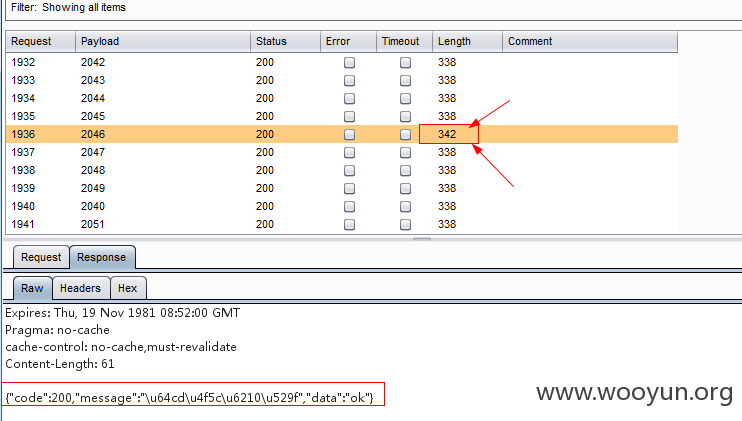Click the length value 342

[447, 134]
